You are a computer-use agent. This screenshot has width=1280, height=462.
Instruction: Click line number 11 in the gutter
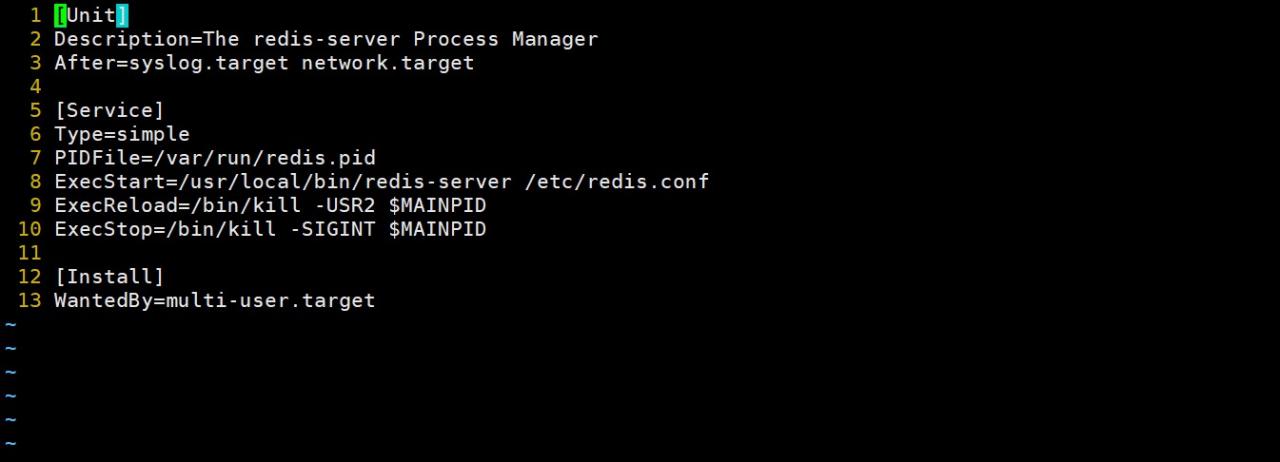29,253
